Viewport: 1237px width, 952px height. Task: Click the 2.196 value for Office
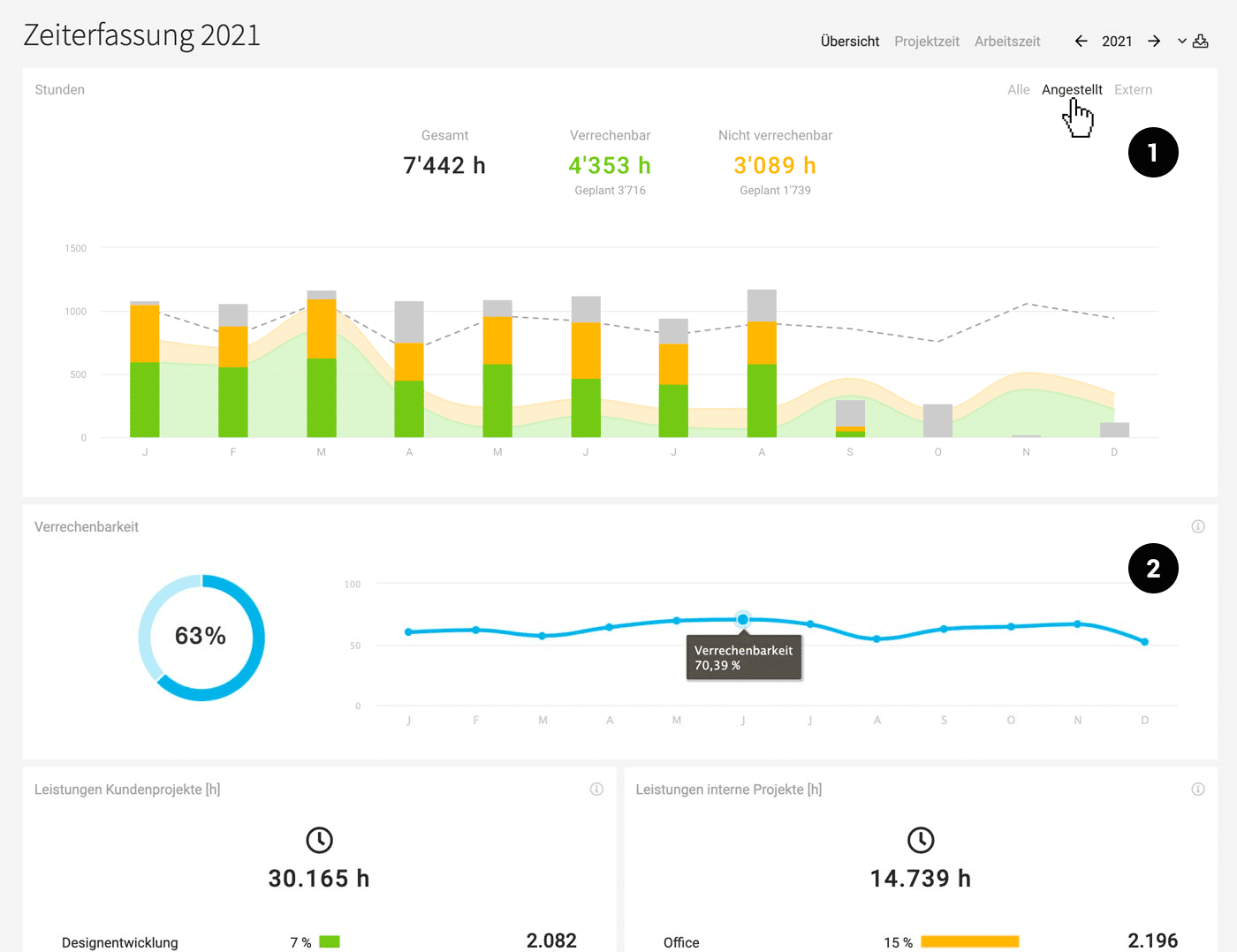point(1153,941)
